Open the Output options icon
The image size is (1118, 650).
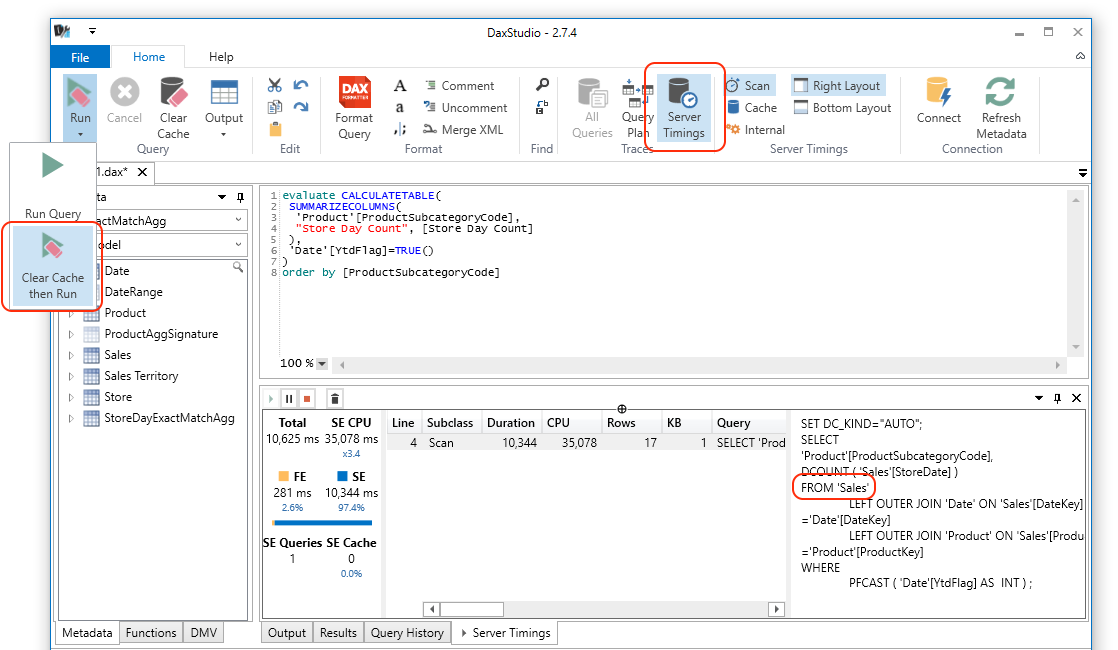pos(224,93)
